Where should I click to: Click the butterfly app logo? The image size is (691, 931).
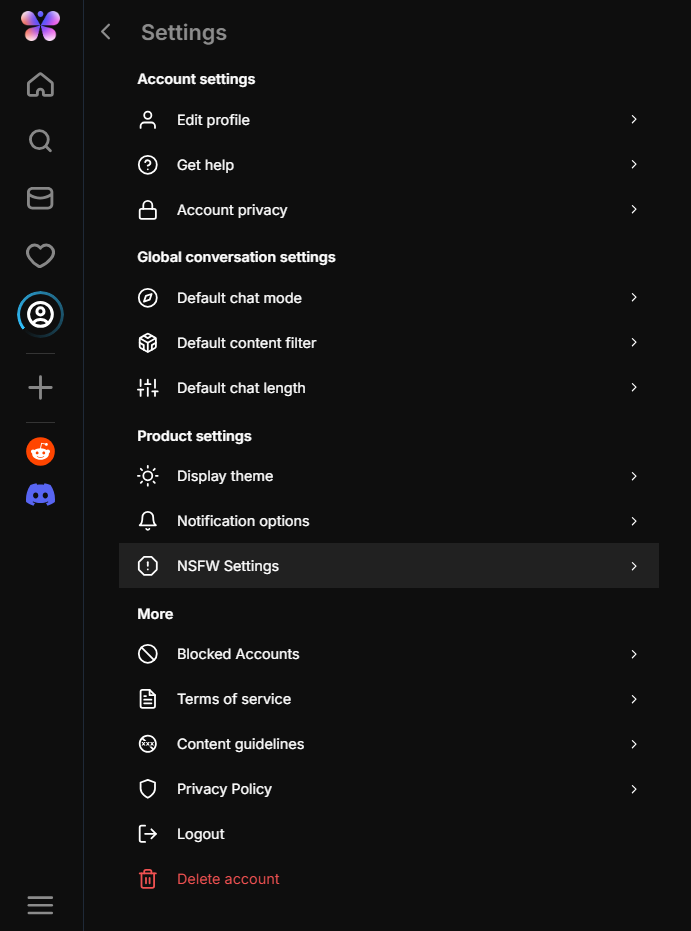point(40,26)
